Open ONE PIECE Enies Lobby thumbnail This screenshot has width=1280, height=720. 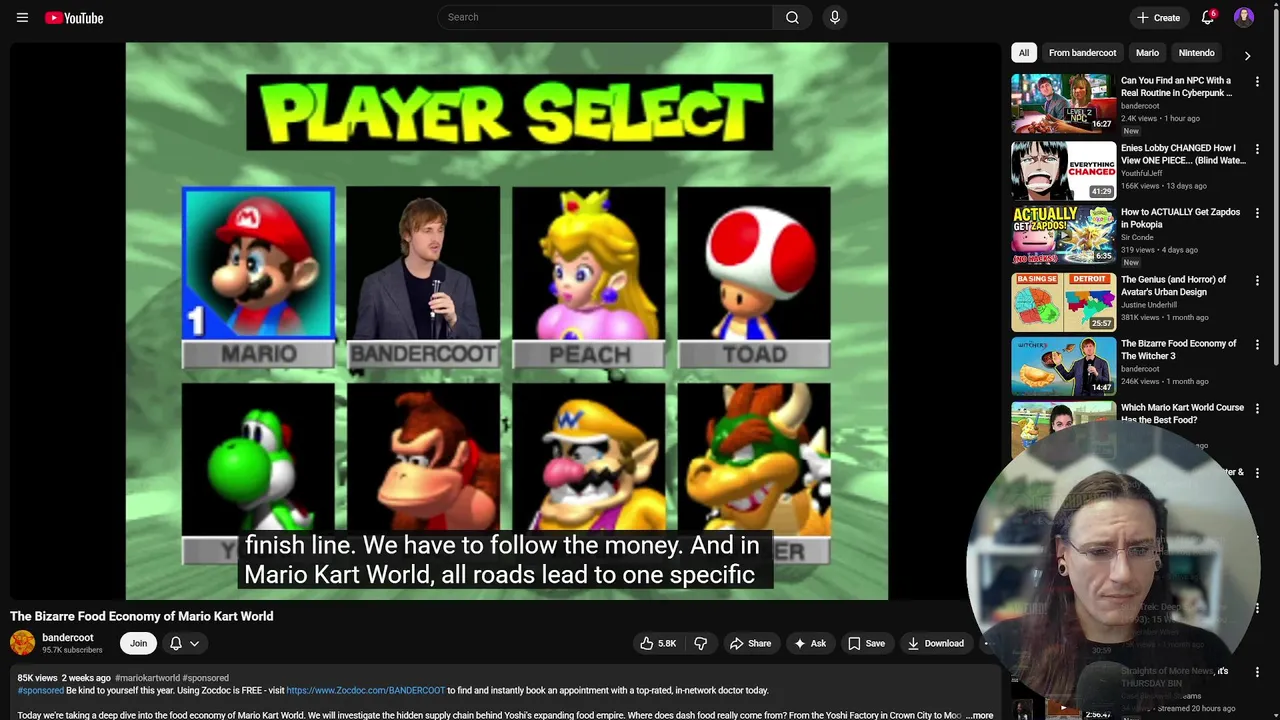click(x=1063, y=170)
